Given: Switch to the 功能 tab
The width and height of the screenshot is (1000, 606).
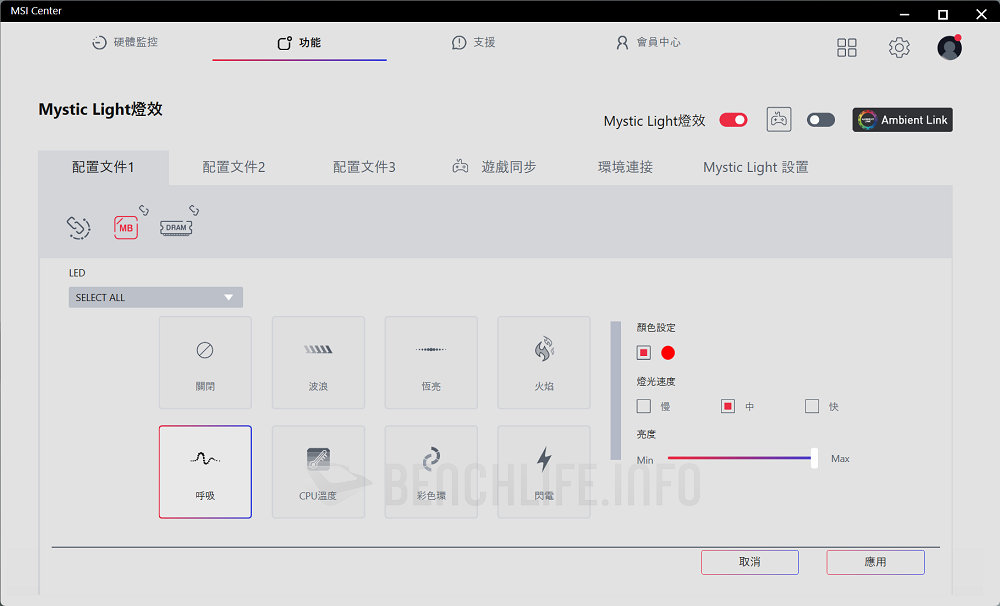Looking at the screenshot, I should [299, 43].
